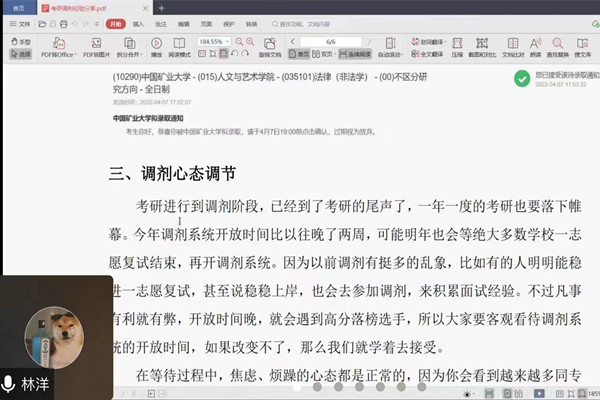The width and height of the screenshot is (600, 400).
Task: Click the PDF转图片 export icon
Action: tap(95, 44)
